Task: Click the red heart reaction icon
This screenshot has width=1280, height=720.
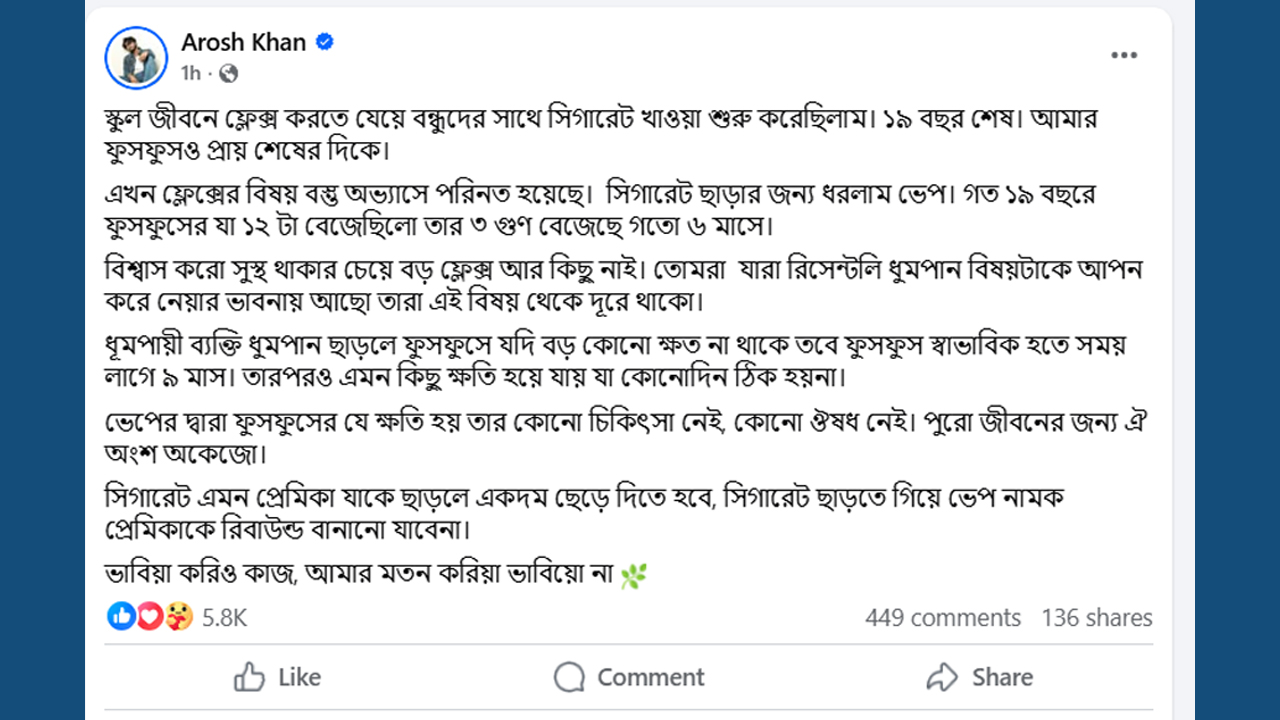Action: click(x=149, y=617)
